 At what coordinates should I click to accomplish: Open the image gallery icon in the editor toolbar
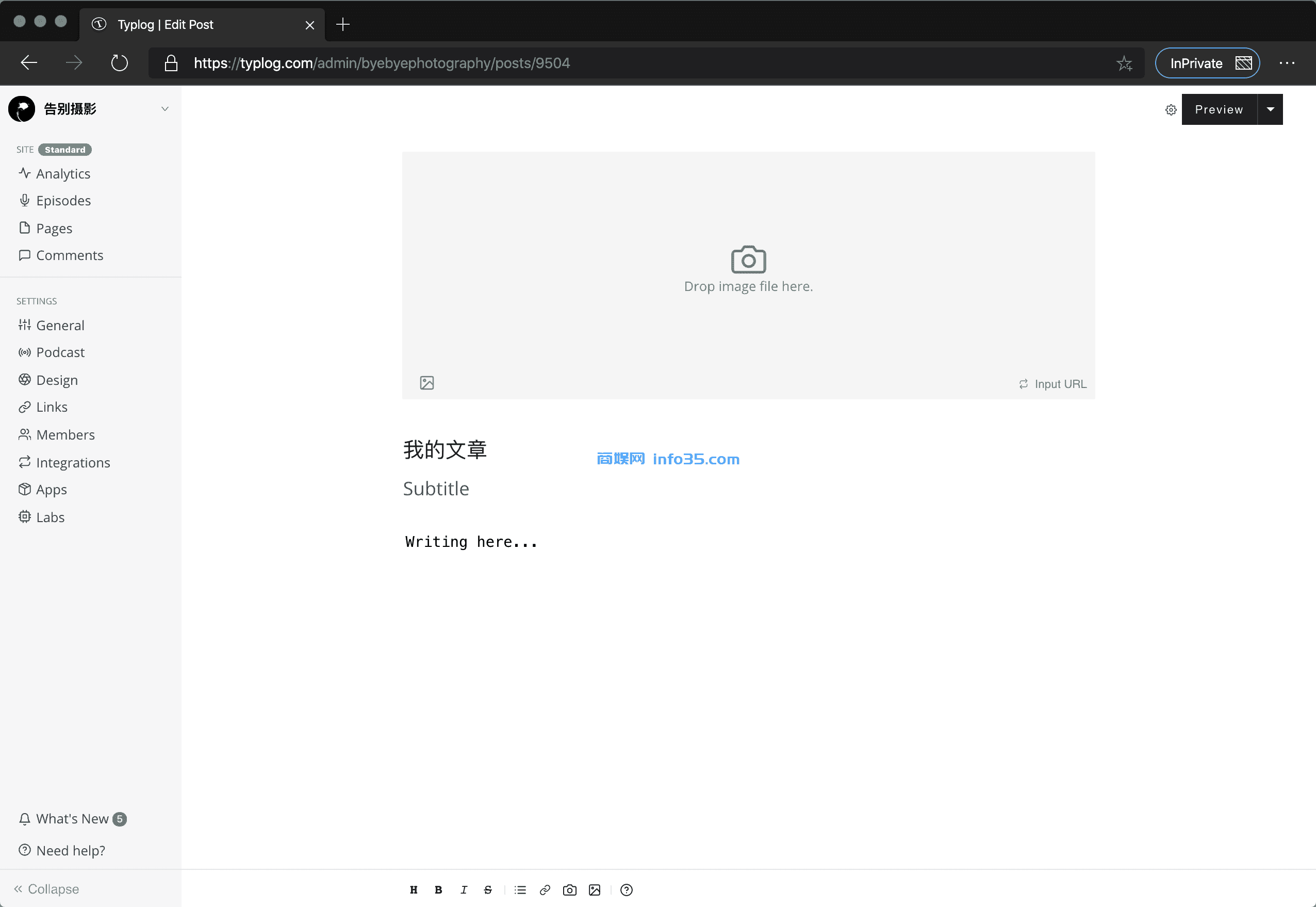coord(595,889)
